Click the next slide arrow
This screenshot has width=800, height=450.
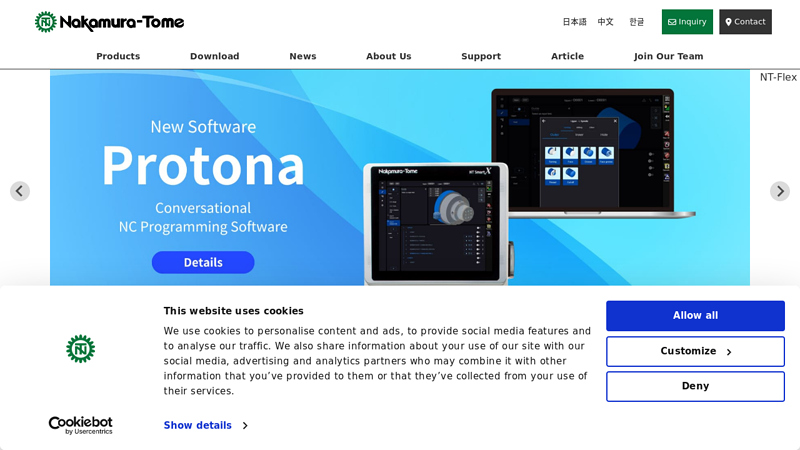coord(780,191)
